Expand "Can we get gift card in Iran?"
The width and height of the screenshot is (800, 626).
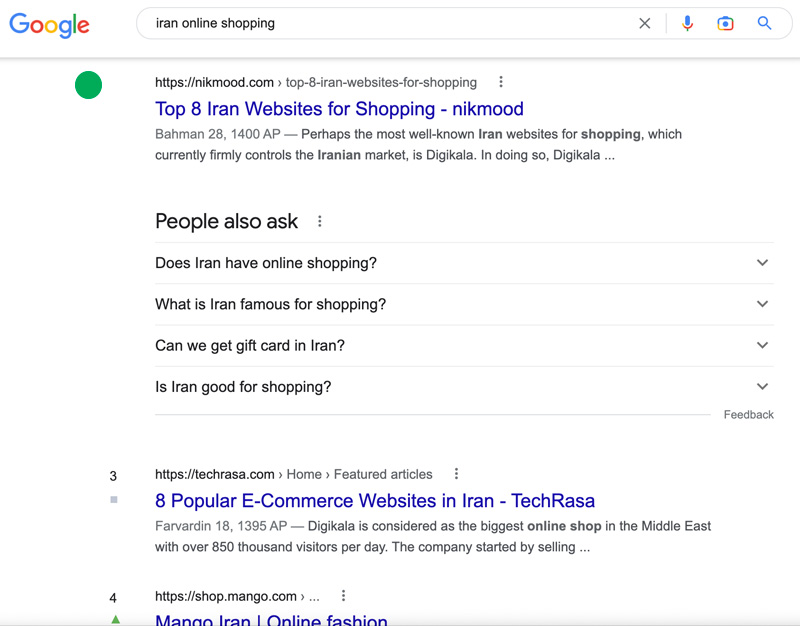[464, 345]
